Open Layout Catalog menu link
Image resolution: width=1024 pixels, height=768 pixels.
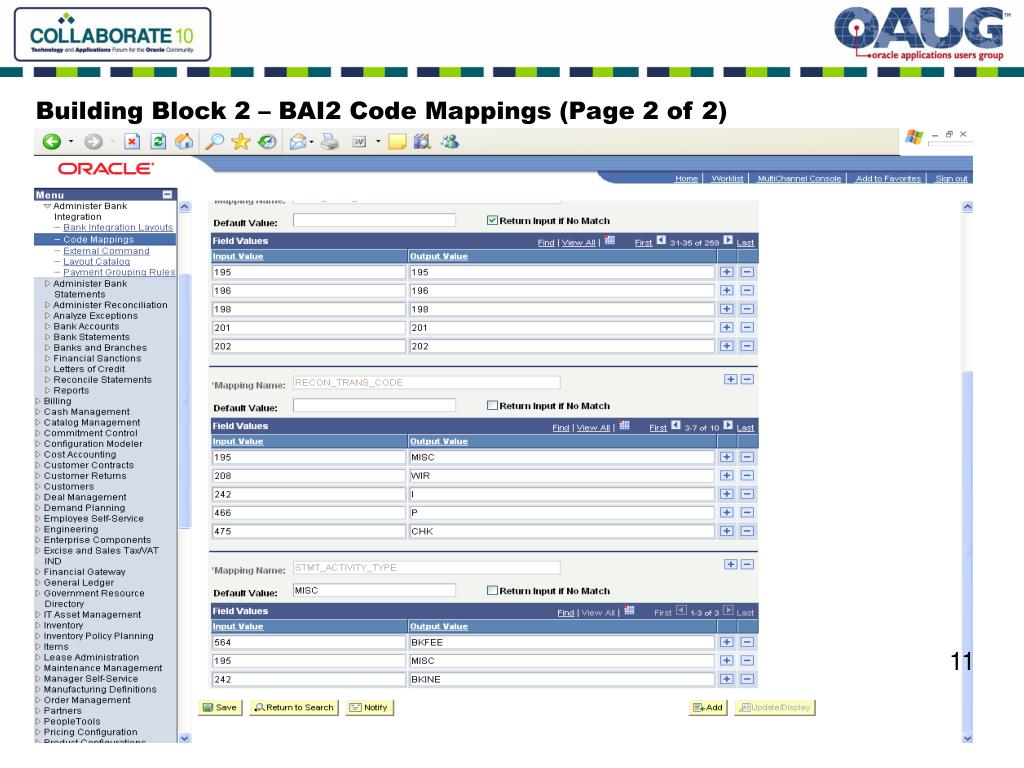[97, 261]
